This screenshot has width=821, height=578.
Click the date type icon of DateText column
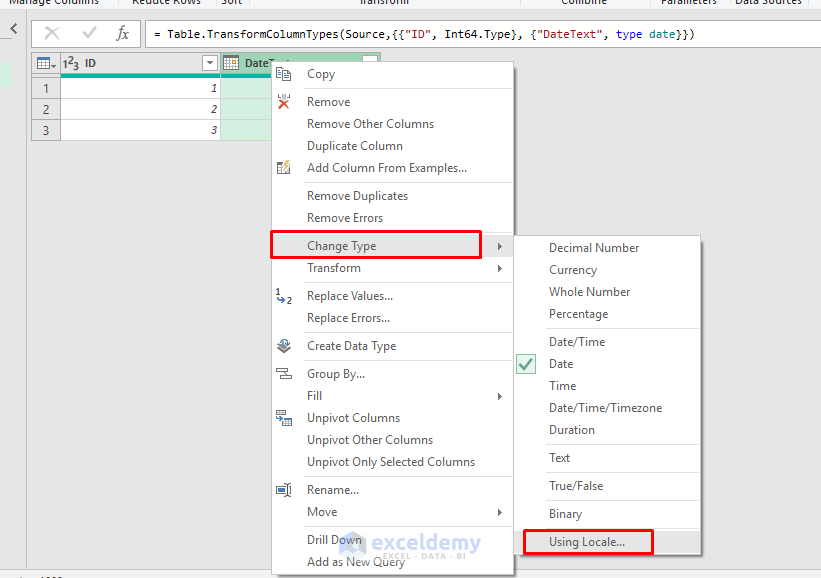coord(231,63)
